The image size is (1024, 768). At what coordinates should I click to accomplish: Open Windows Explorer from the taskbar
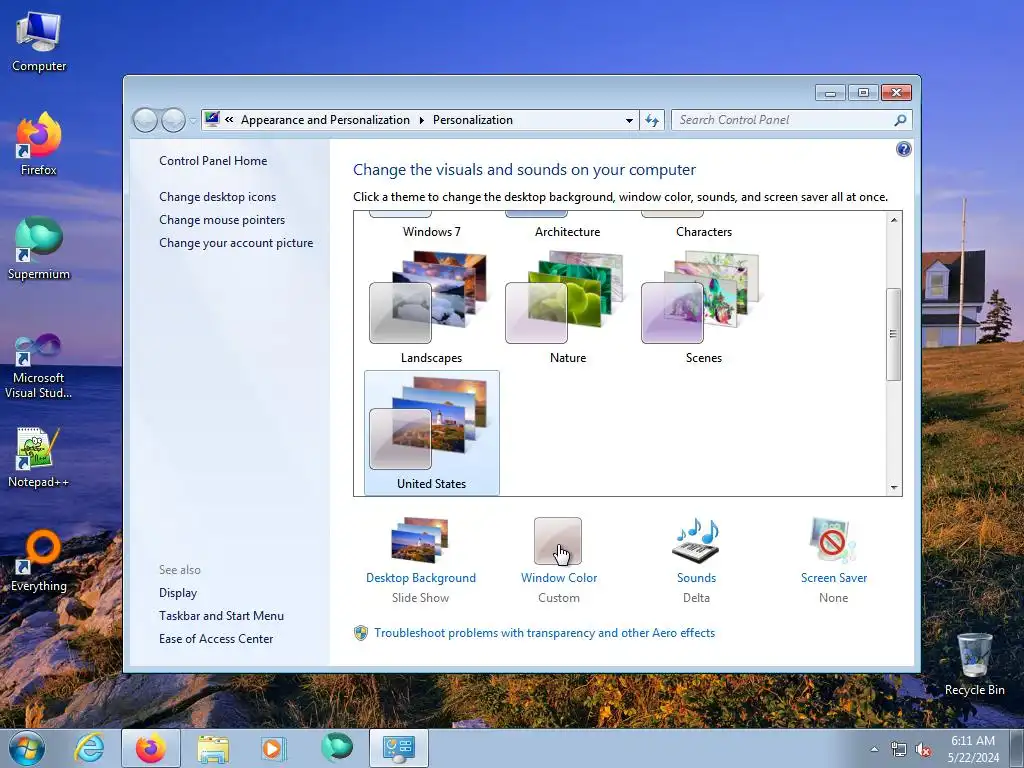(x=213, y=748)
